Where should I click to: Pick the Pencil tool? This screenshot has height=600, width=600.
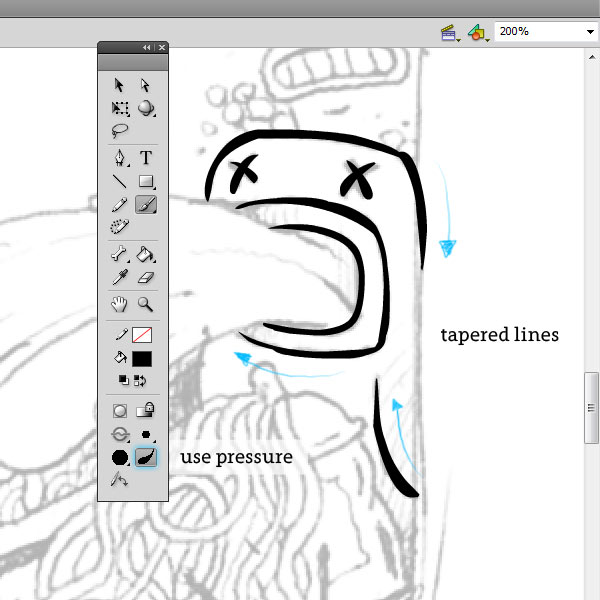119,205
